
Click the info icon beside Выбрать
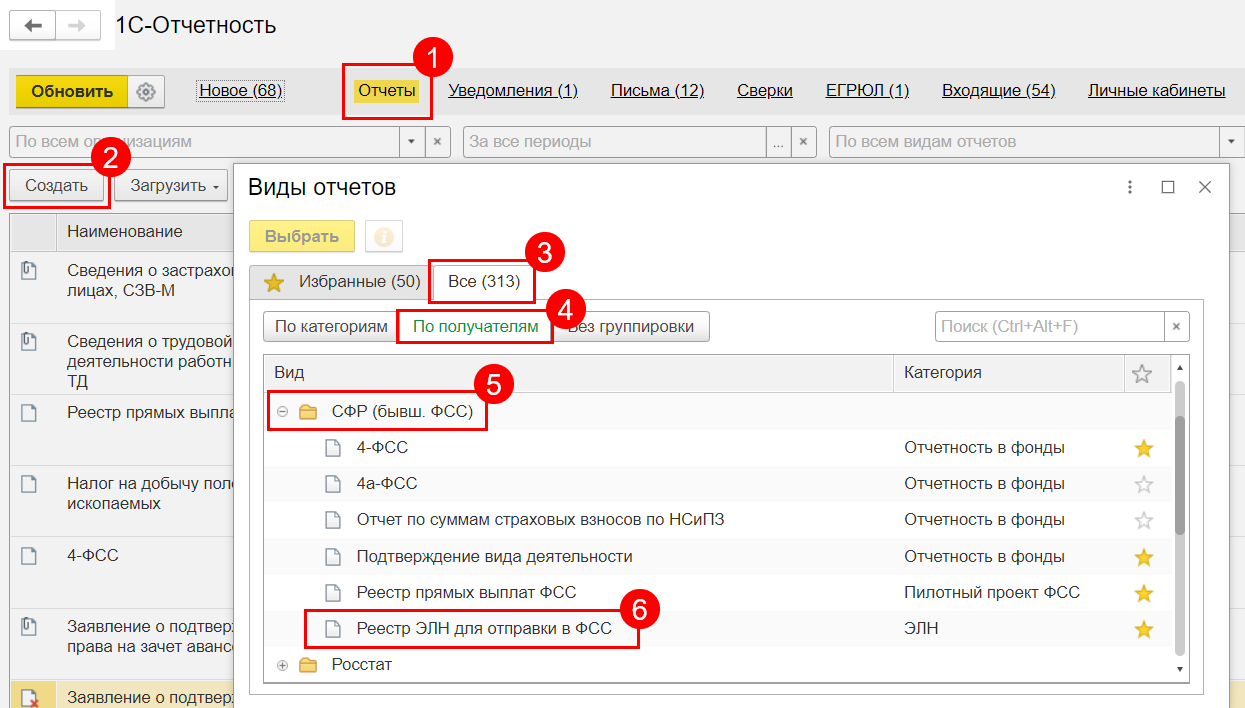click(x=383, y=237)
